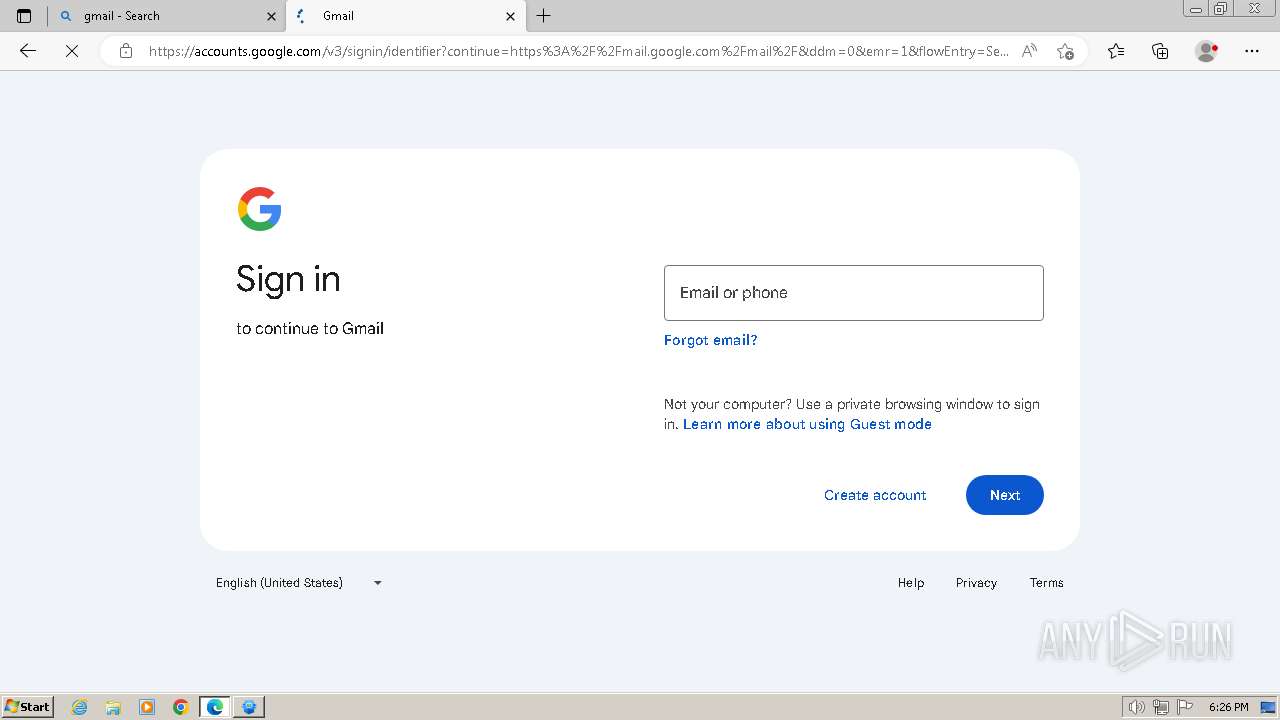Open the Help link
This screenshot has width=1280, height=720.
click(x=911, y=583)
